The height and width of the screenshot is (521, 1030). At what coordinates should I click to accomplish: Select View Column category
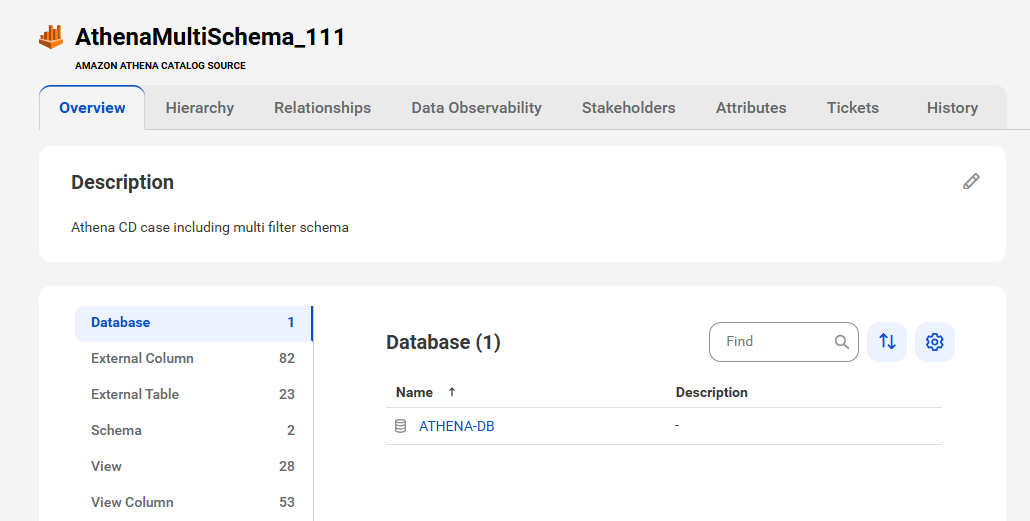click(x=193, y=502)
